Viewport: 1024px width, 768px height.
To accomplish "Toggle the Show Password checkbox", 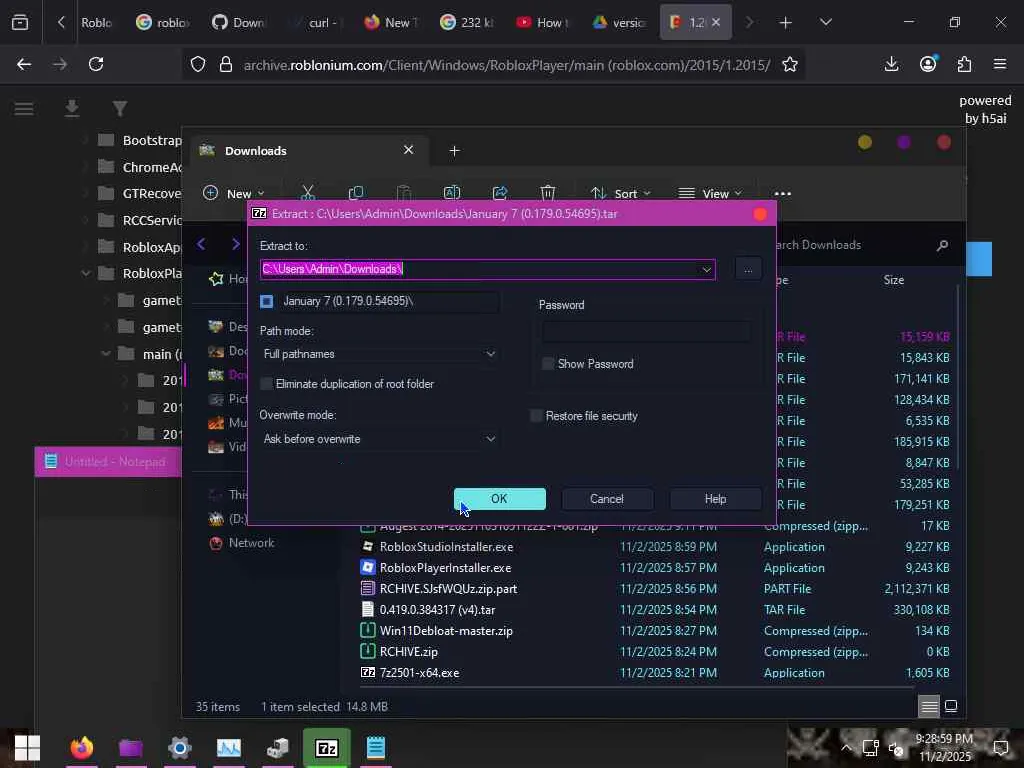I will [548, 364].
